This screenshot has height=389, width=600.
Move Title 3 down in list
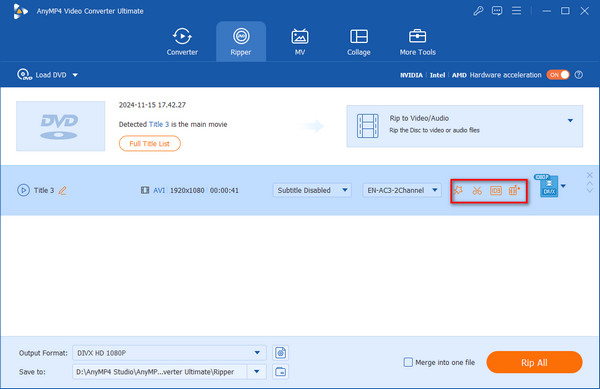point(589,190)
